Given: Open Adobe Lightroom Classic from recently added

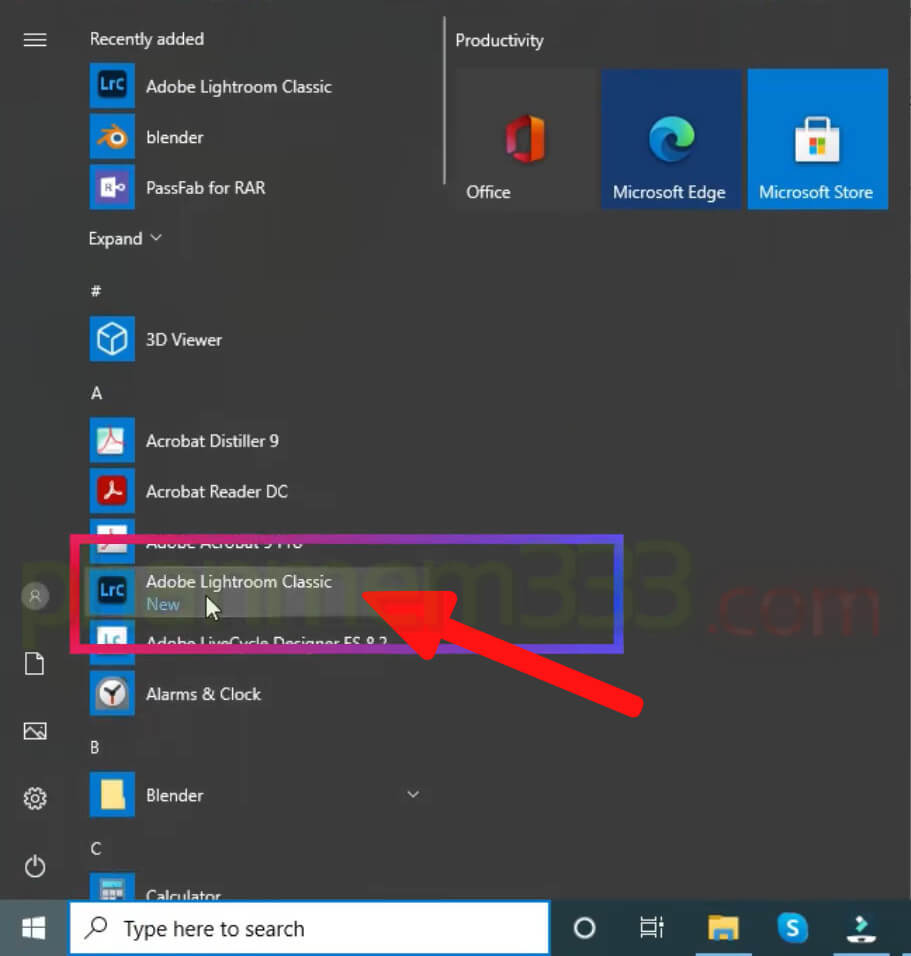Looking at the screenshot, I should (238, 87).
